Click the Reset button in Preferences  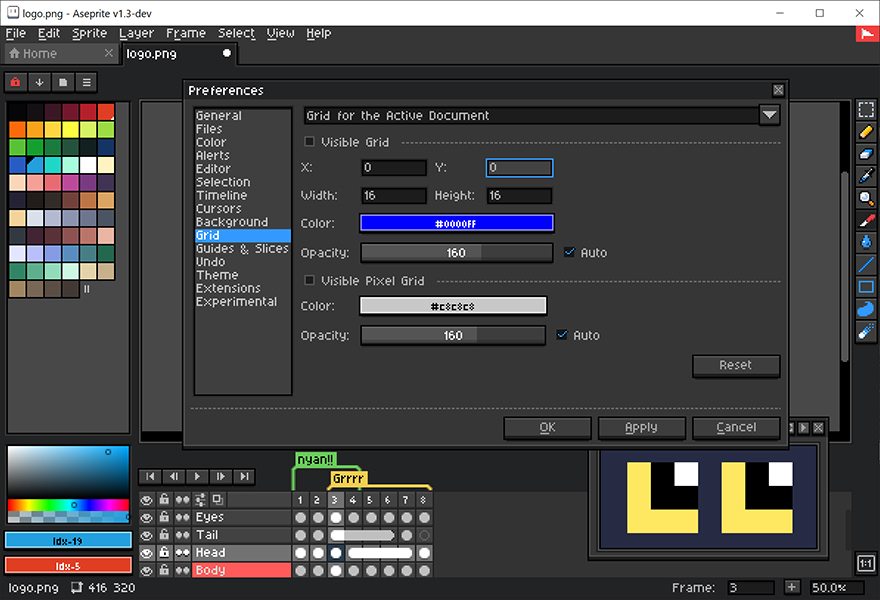[736, 366]
